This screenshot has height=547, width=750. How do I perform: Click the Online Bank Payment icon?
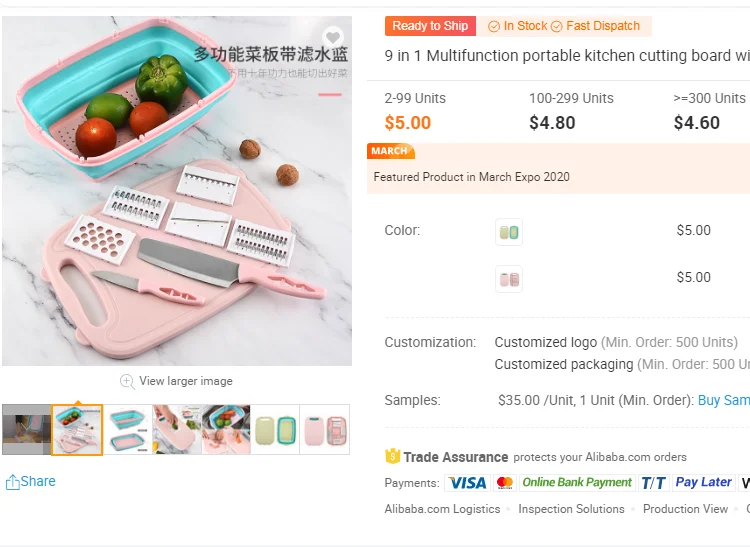click(x=577, y=482)
